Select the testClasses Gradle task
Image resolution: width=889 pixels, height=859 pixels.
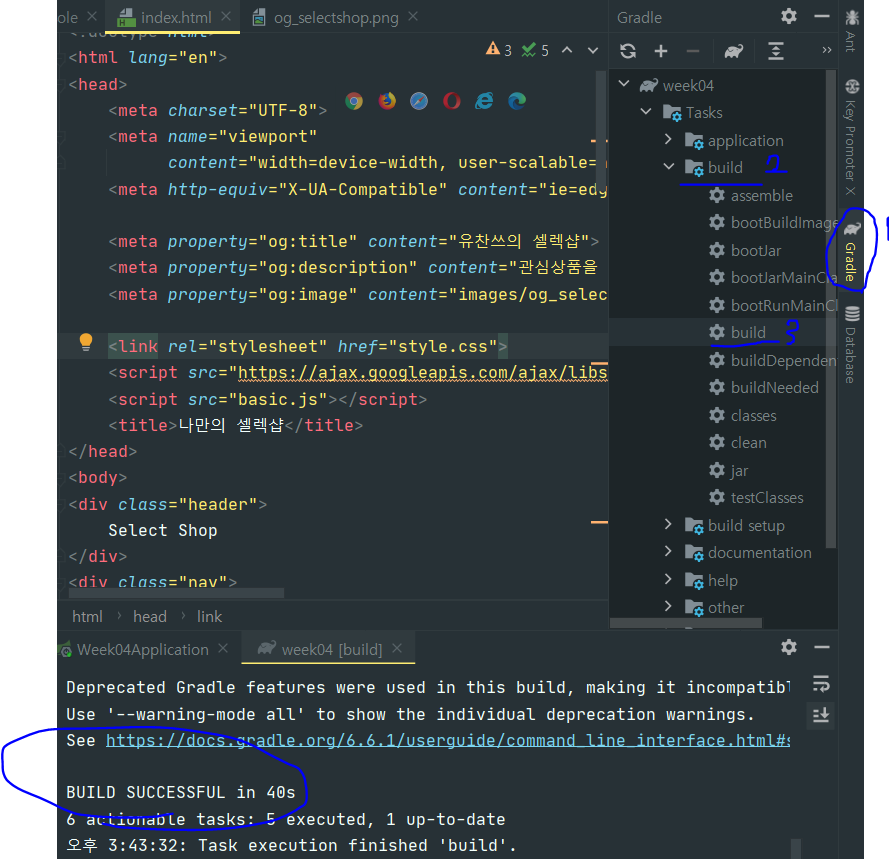(x=756, y=497)
